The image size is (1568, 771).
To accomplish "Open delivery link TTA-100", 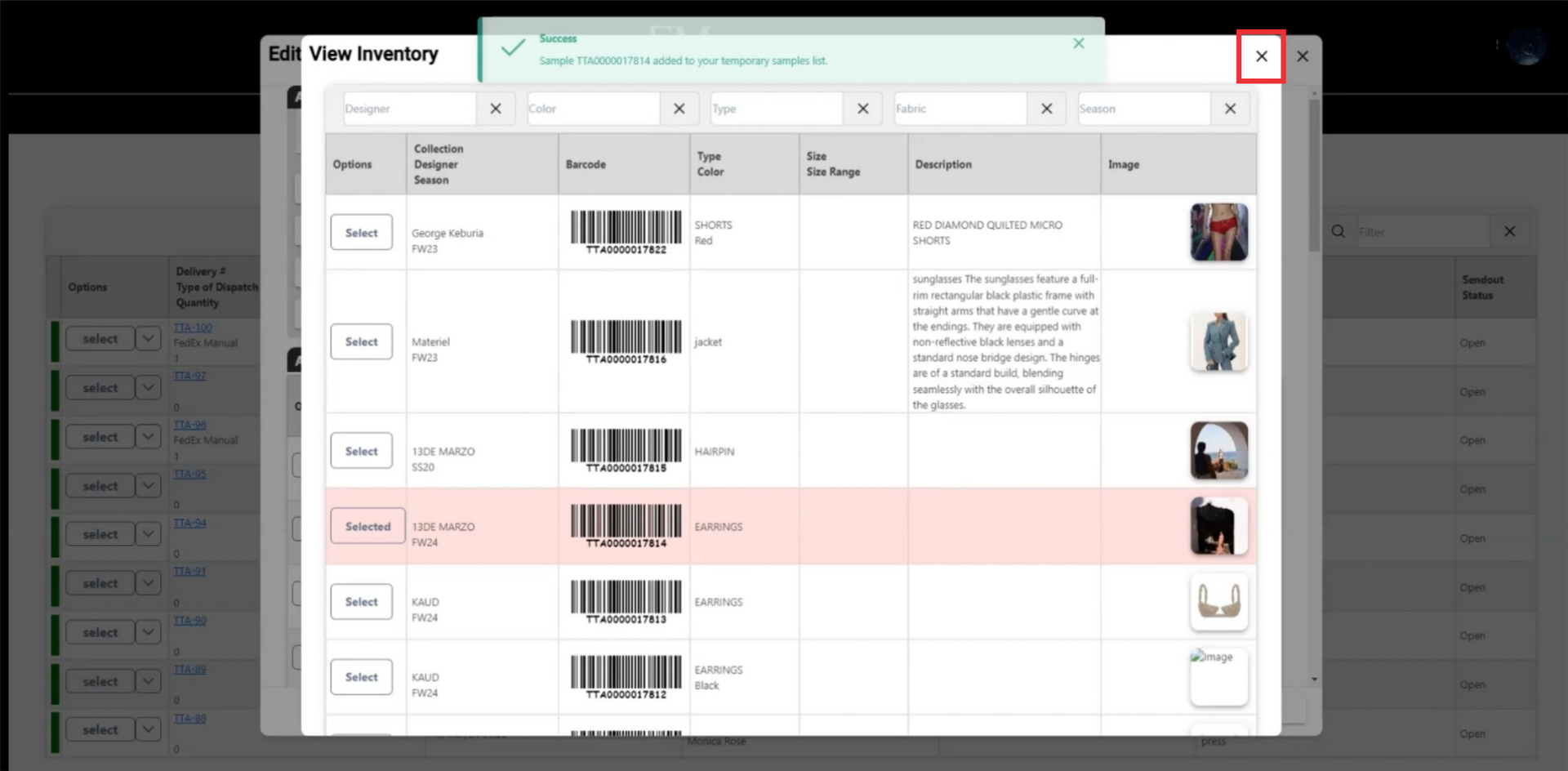I will (x=192, y=328).
